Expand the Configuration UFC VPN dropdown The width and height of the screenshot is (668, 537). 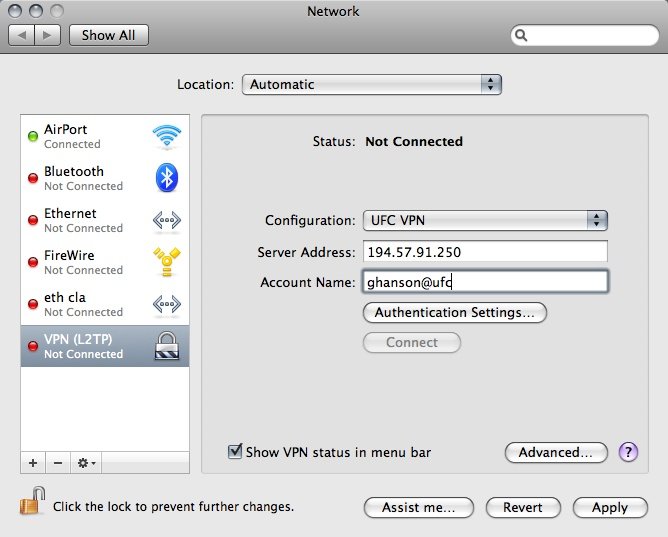(x=484, y=220)
